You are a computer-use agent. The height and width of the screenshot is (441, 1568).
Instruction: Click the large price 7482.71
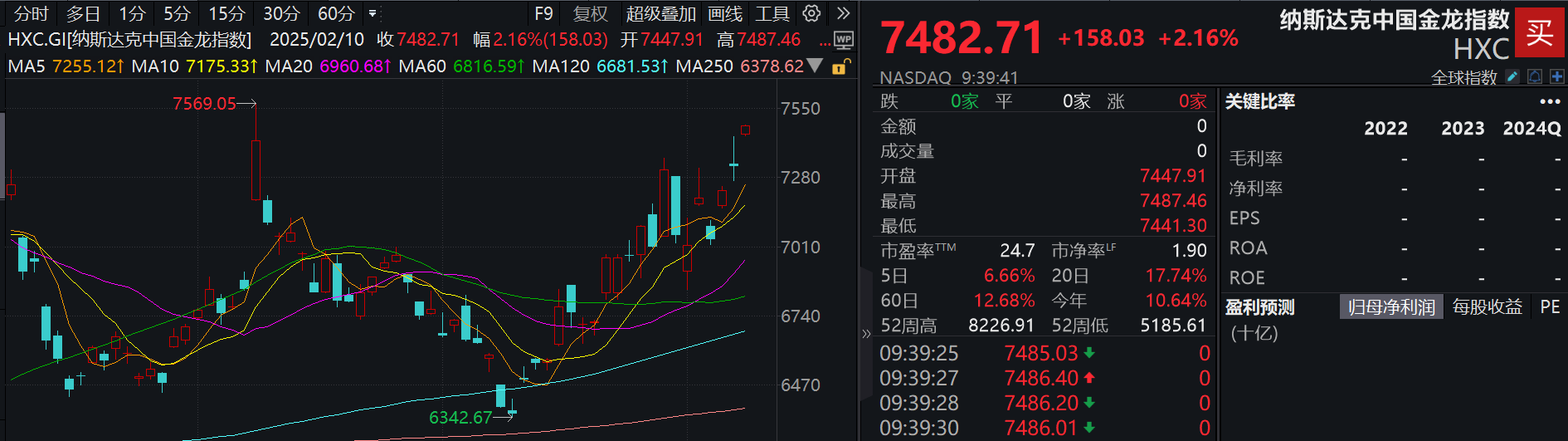961,38
